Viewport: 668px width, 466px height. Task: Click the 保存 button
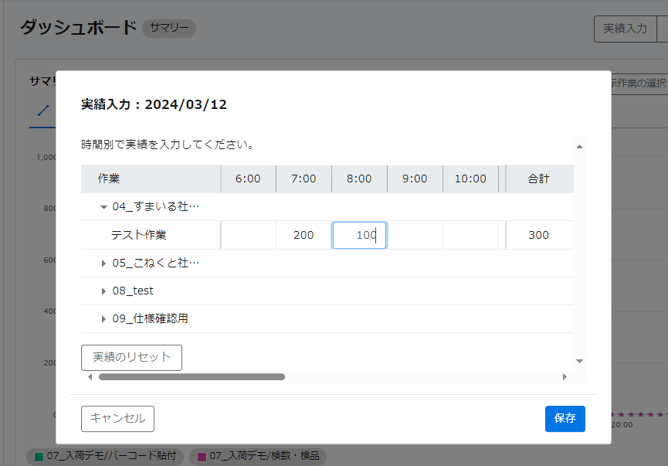click(564, 418)
